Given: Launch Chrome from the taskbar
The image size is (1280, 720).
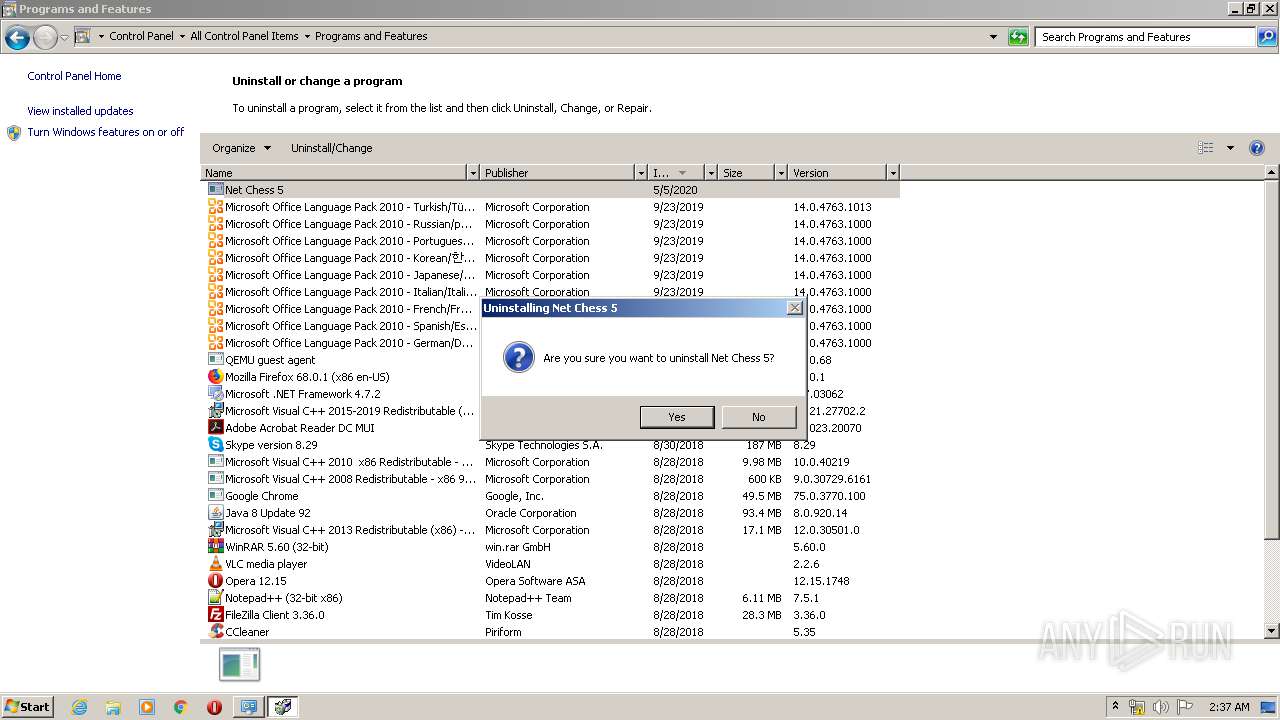Looking at the screenshot, I should click(181, 707).
